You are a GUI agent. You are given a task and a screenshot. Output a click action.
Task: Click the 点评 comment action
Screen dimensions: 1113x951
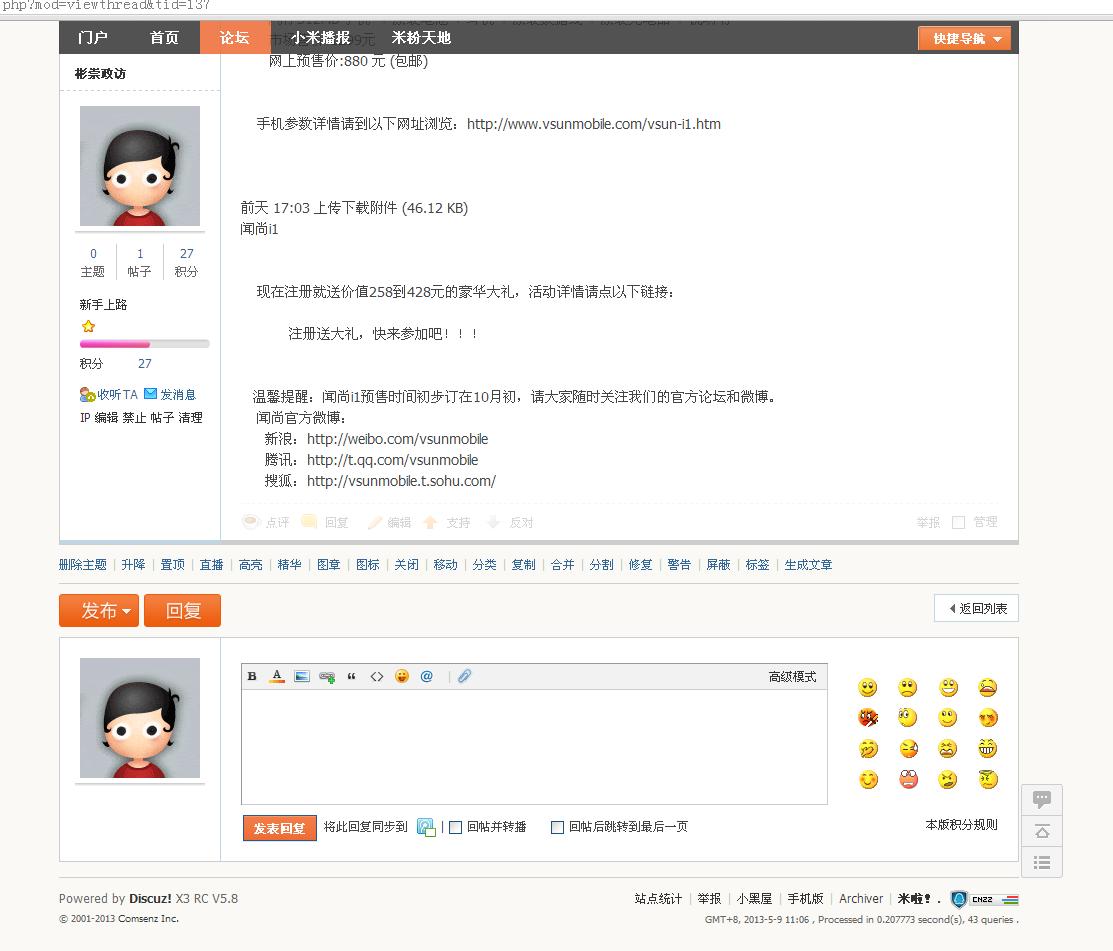point(267,522)
